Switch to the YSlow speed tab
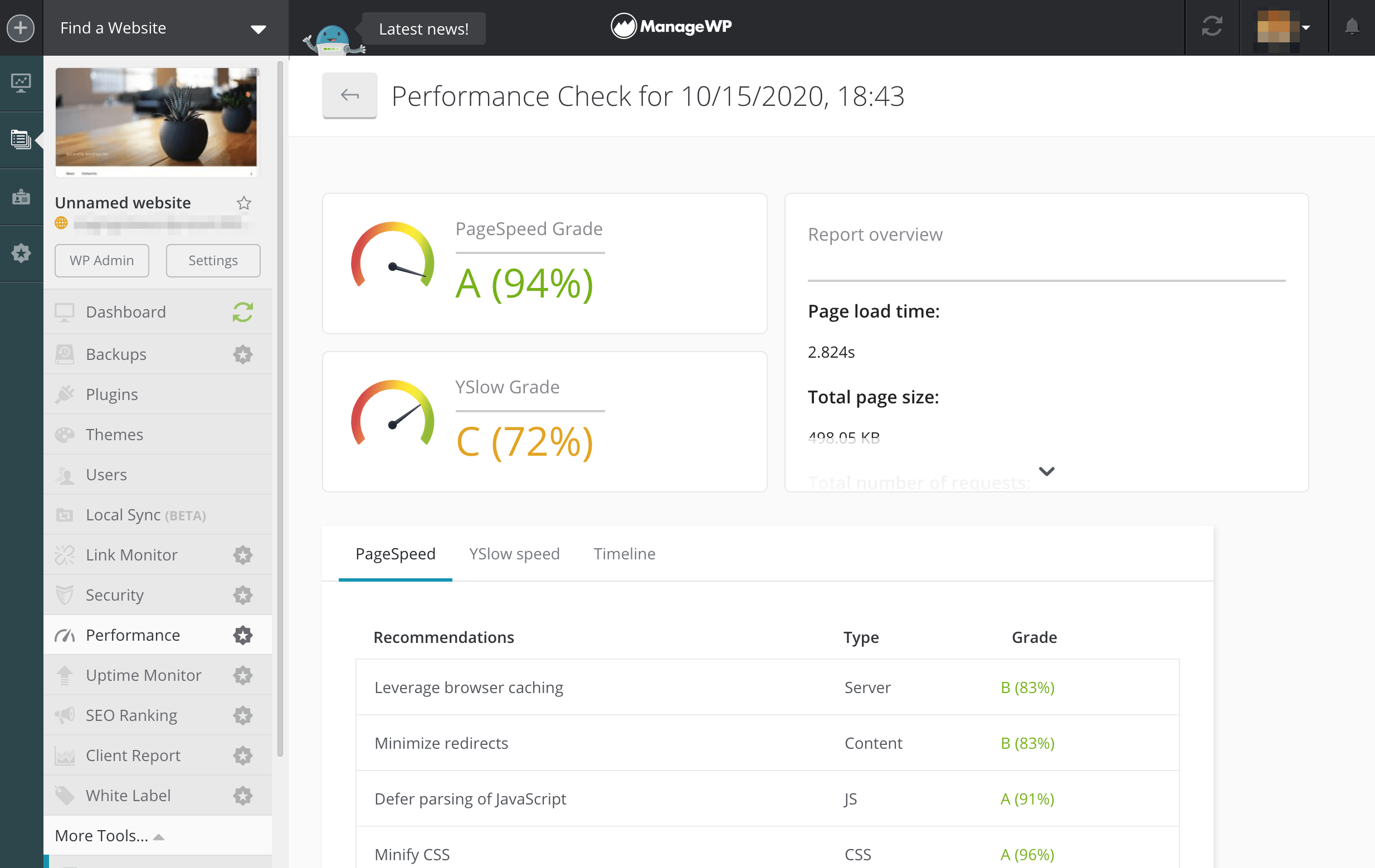Viewport: 1375px width, 868px height. 514,553
